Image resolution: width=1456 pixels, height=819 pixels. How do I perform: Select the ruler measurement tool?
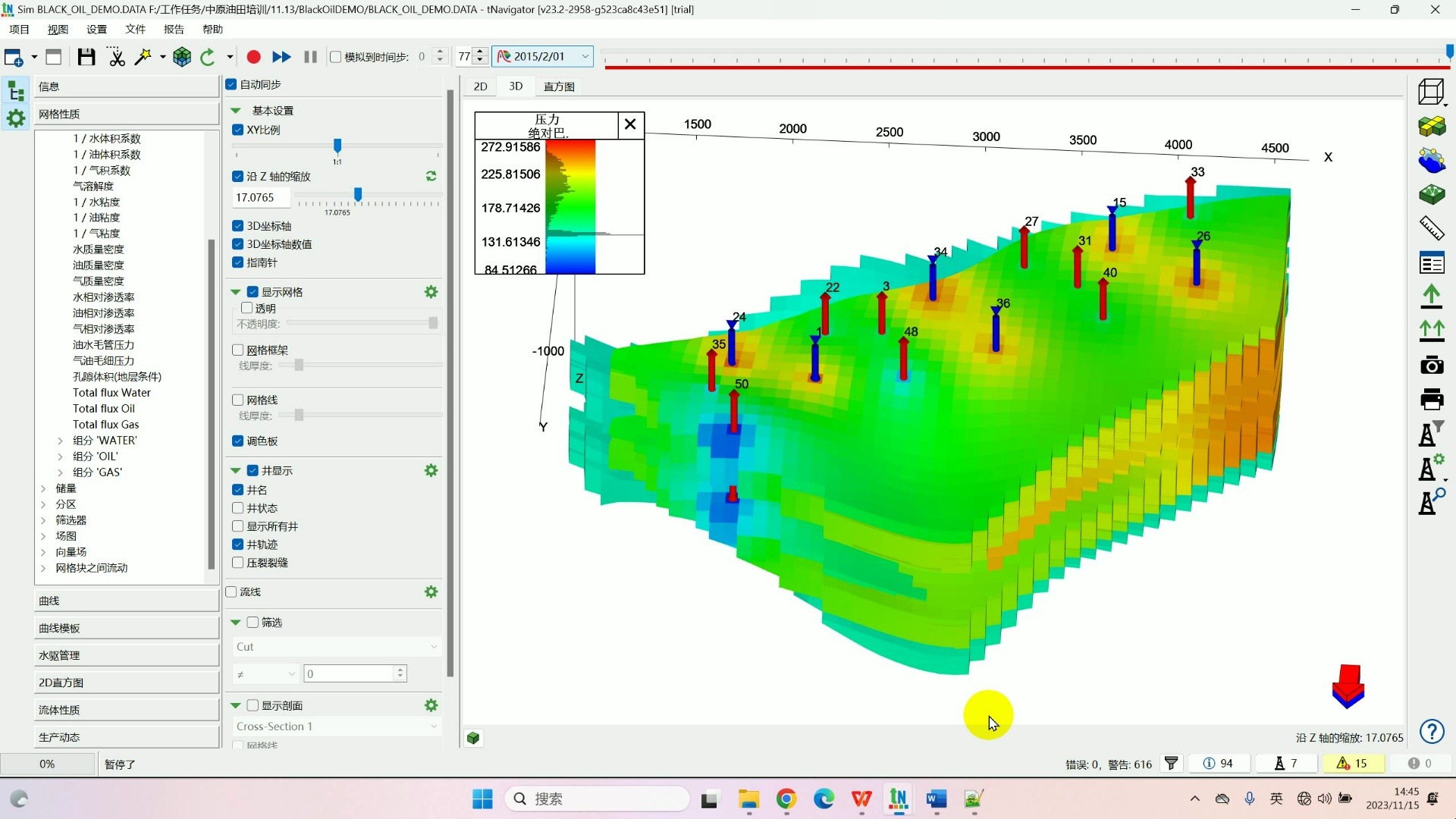pyautogui.click(x=1431, y=227)
